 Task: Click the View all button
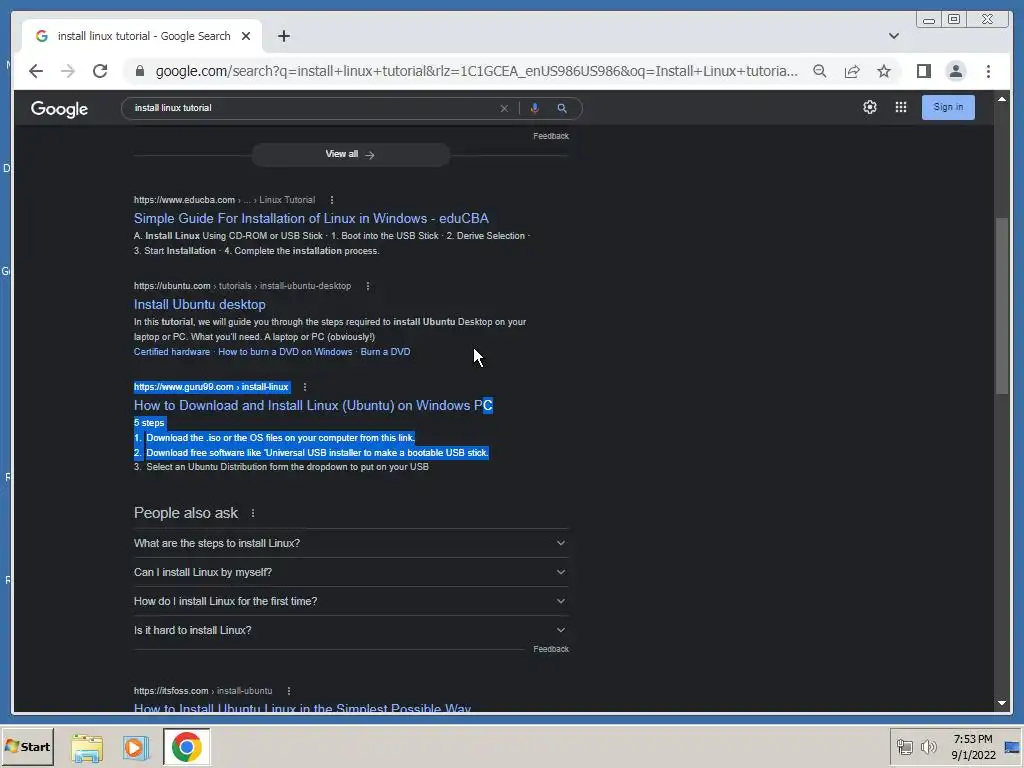tap(351, 154)
